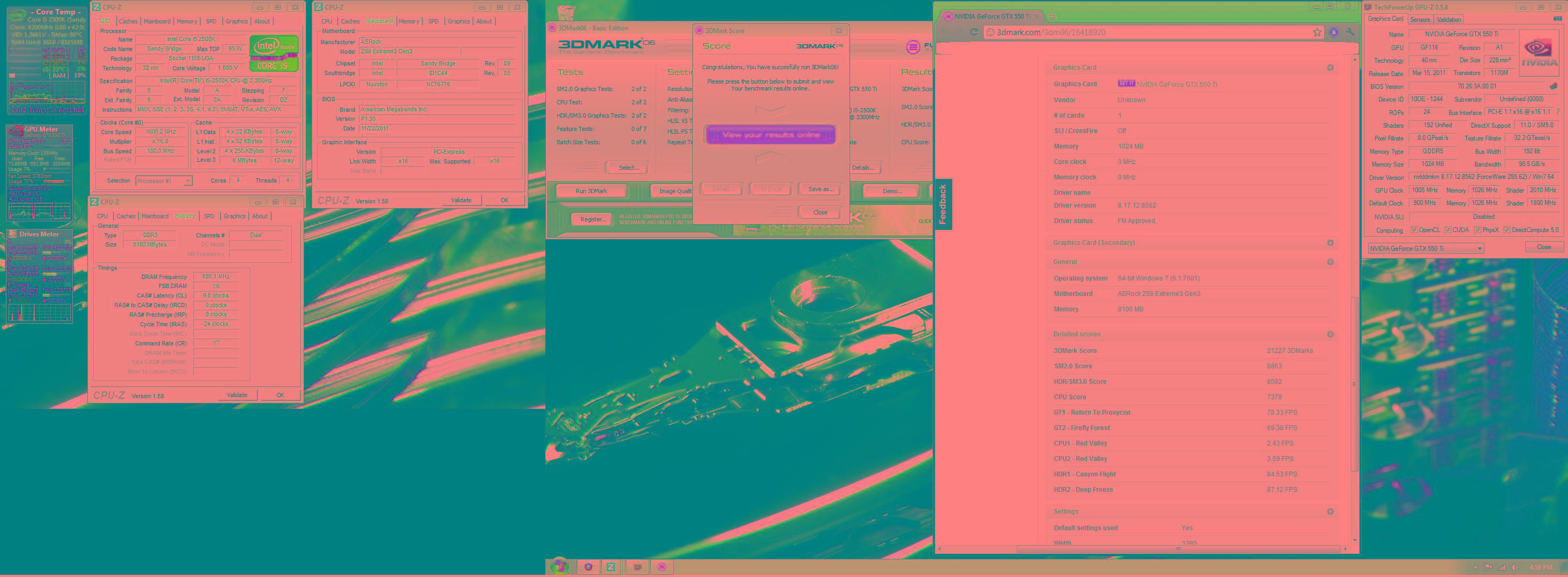Collapse the Detailed scores section
Screen dimensions: 1568x577
pos(1330,334)
